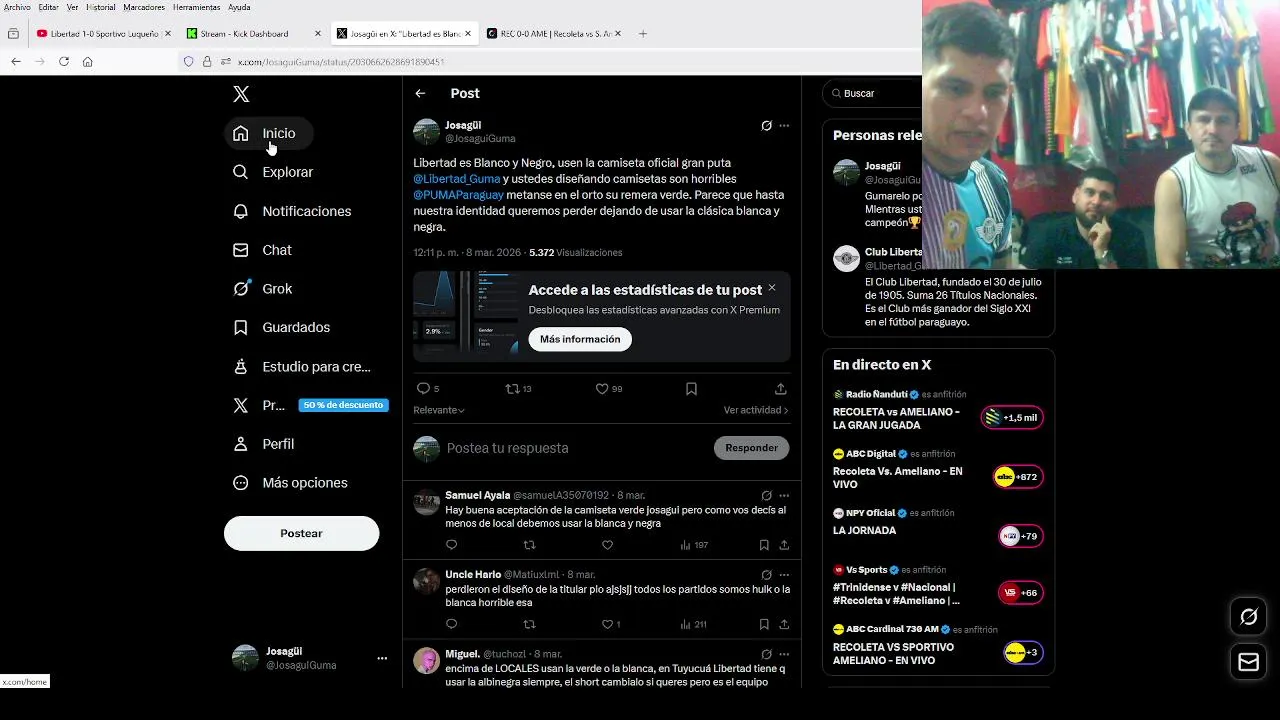Screen dimensions: 1280x720
Task: Open a new browser tab with plus
Action: [643, 33]
